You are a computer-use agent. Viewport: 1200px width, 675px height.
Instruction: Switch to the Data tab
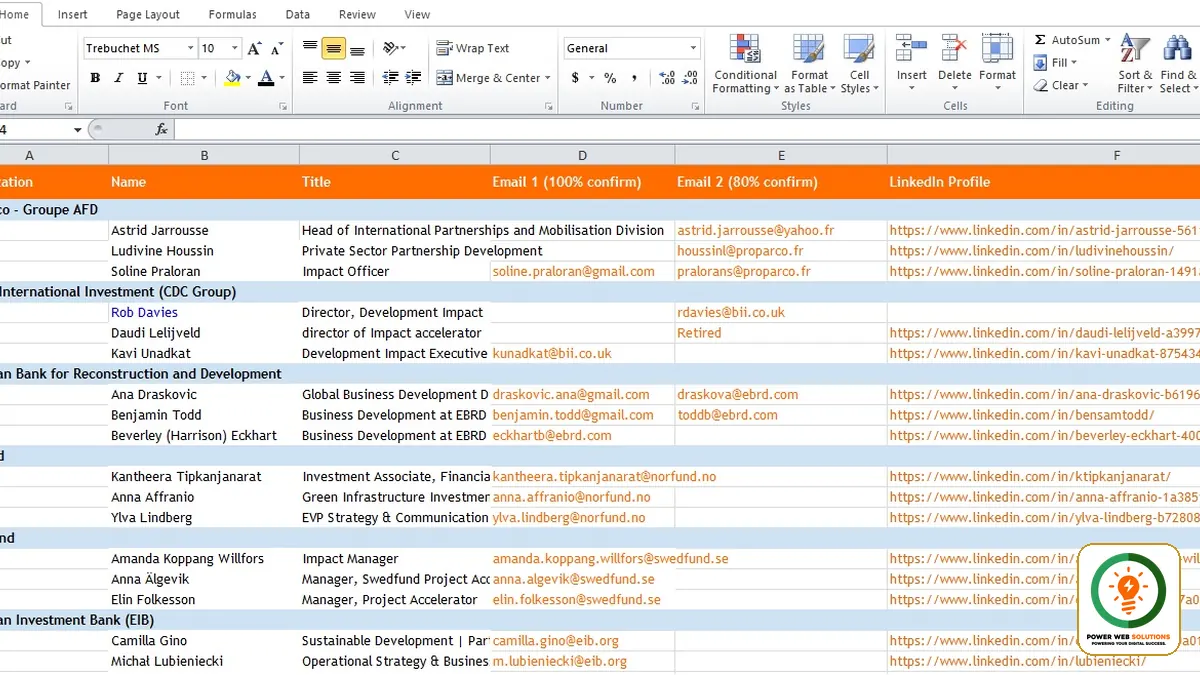(x=297, y=15)
